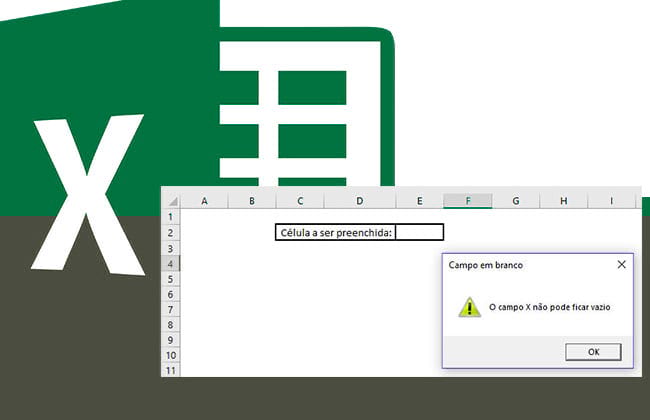Close the Campo em branco dialog

tap(621, 265)
